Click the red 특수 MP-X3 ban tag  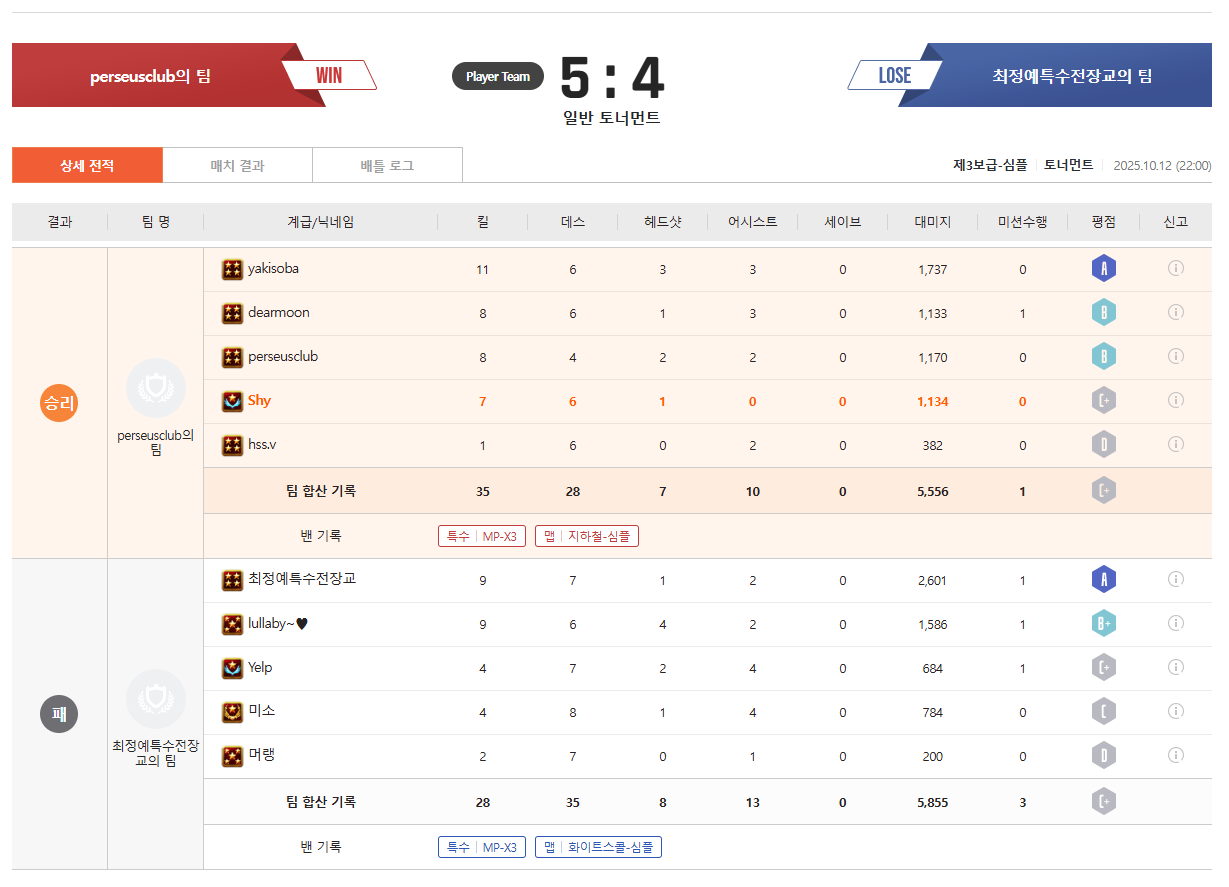482,536
